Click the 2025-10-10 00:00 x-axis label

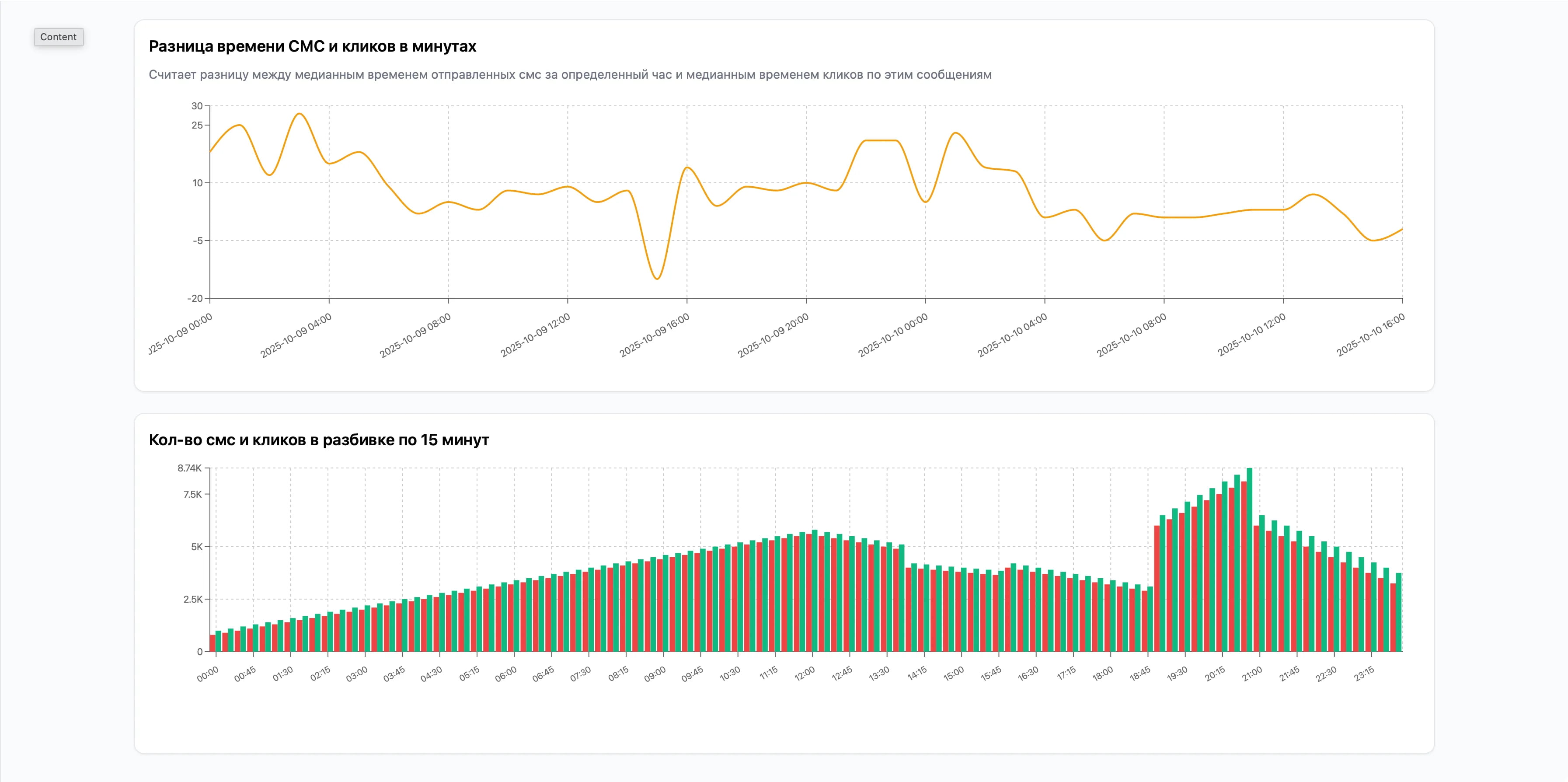[893, 335]
